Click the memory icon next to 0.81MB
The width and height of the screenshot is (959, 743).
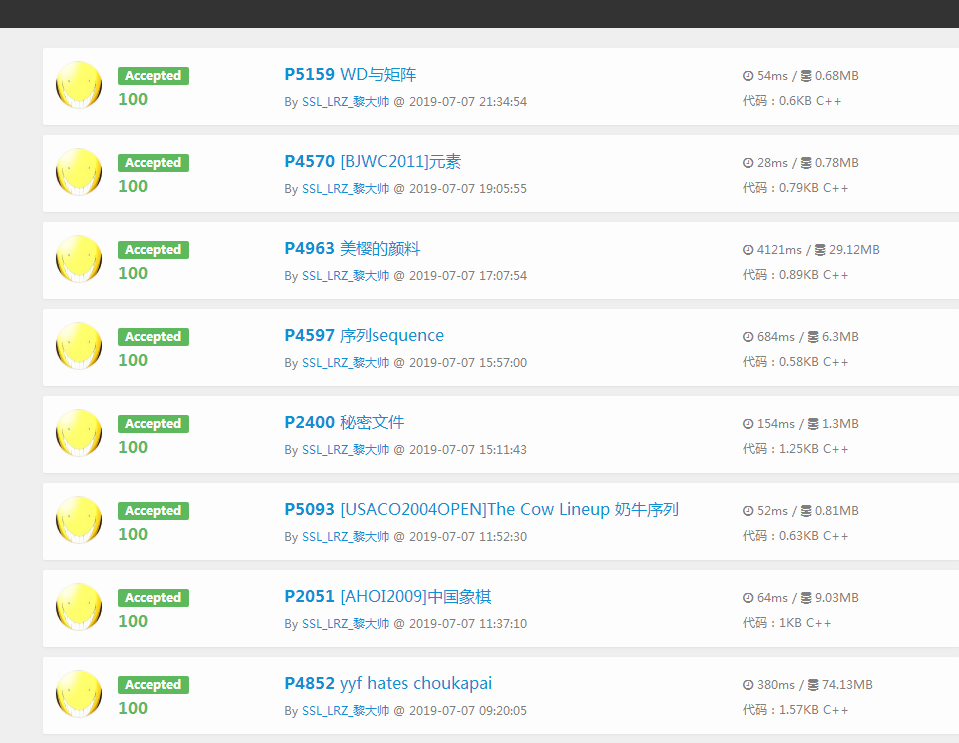coord(807,511)
